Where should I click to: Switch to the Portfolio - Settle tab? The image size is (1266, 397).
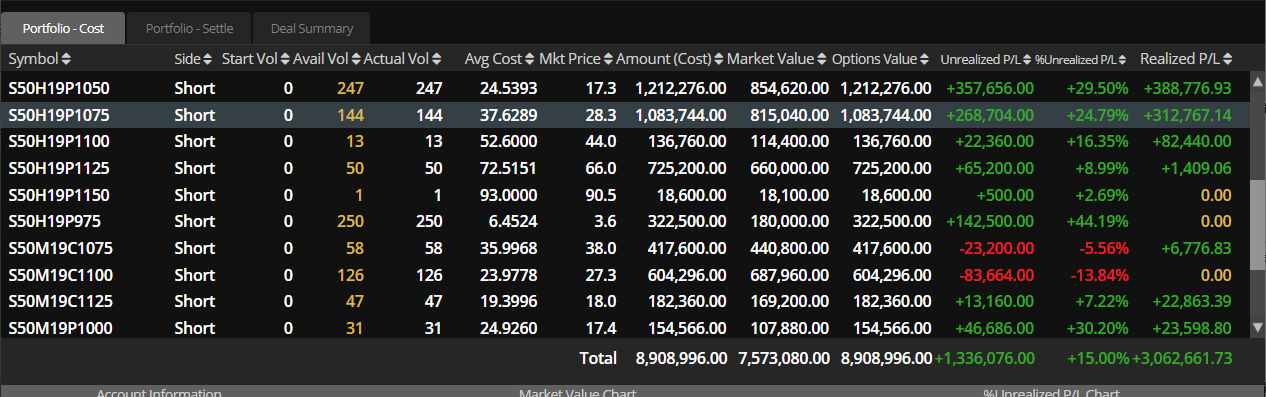click(x=189, y=28)
